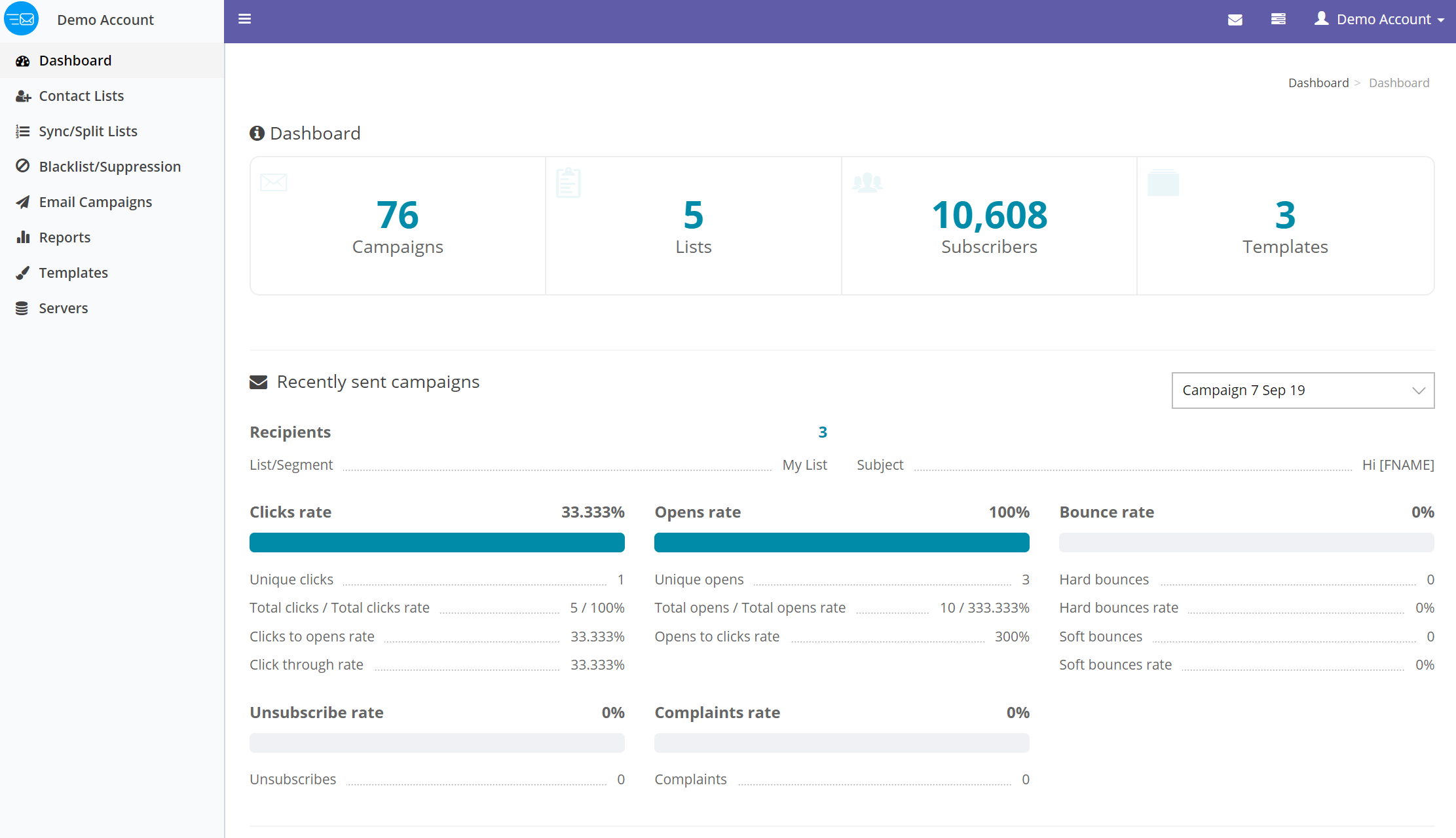
Task: Click the envelope icon in Campaigns card
Action: 274,182
